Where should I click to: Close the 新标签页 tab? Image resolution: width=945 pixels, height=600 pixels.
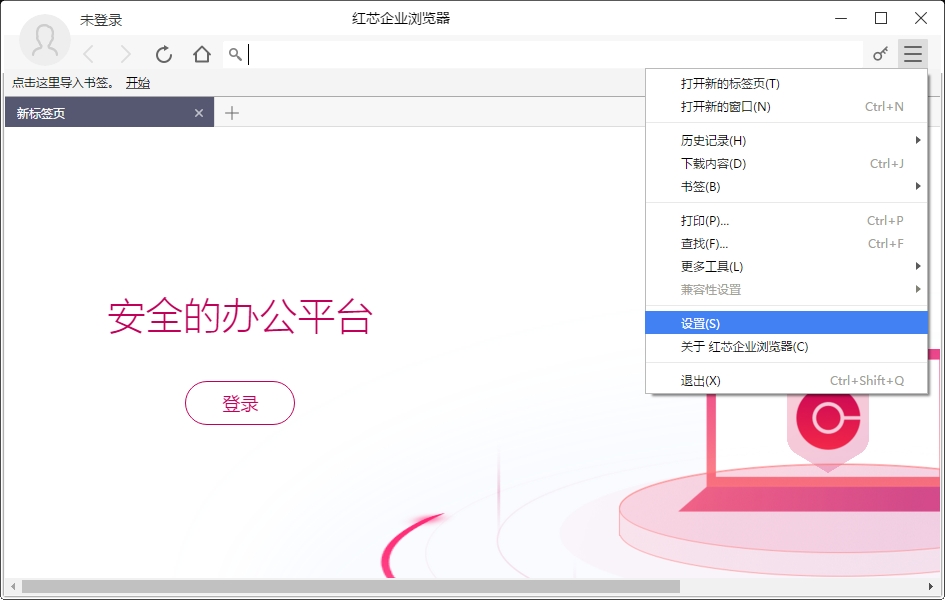tap(199, 113)
